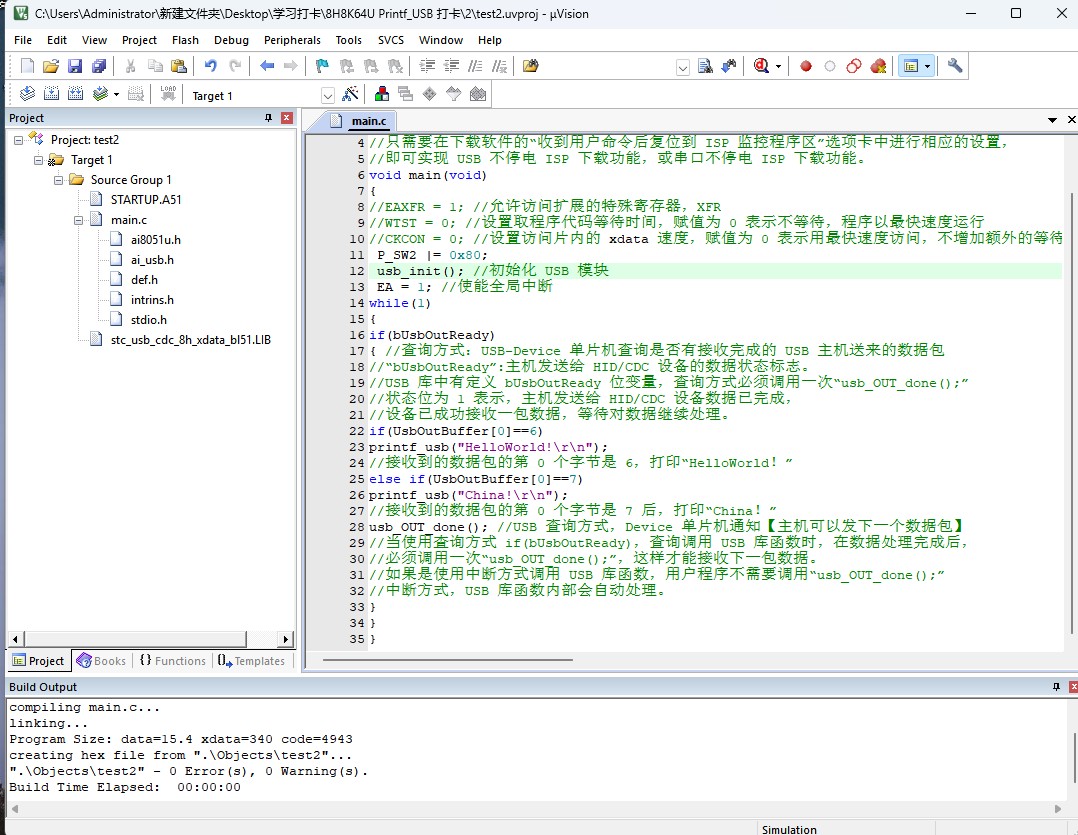
Task: Open Manage Project Items colored blocks icon
Action: point(382,94)
